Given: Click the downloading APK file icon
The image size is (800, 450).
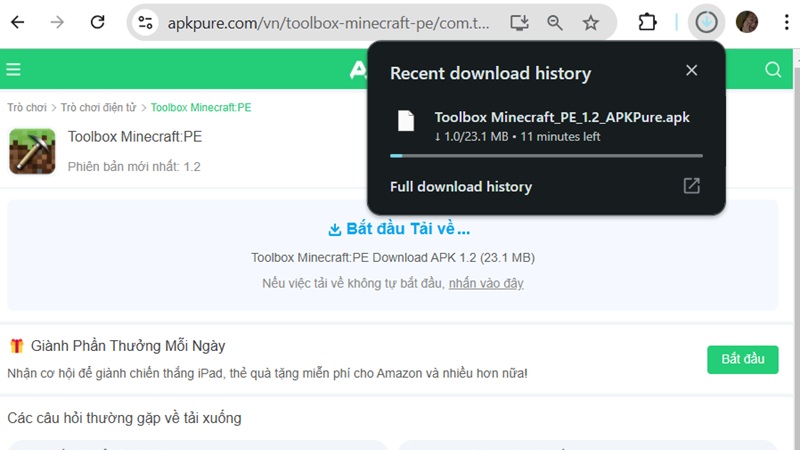Looking at the screenshot, I should coord(406,121).
